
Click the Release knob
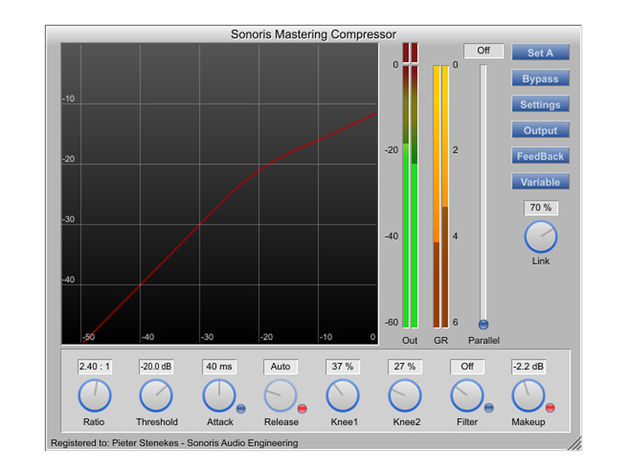pos(280,395)
